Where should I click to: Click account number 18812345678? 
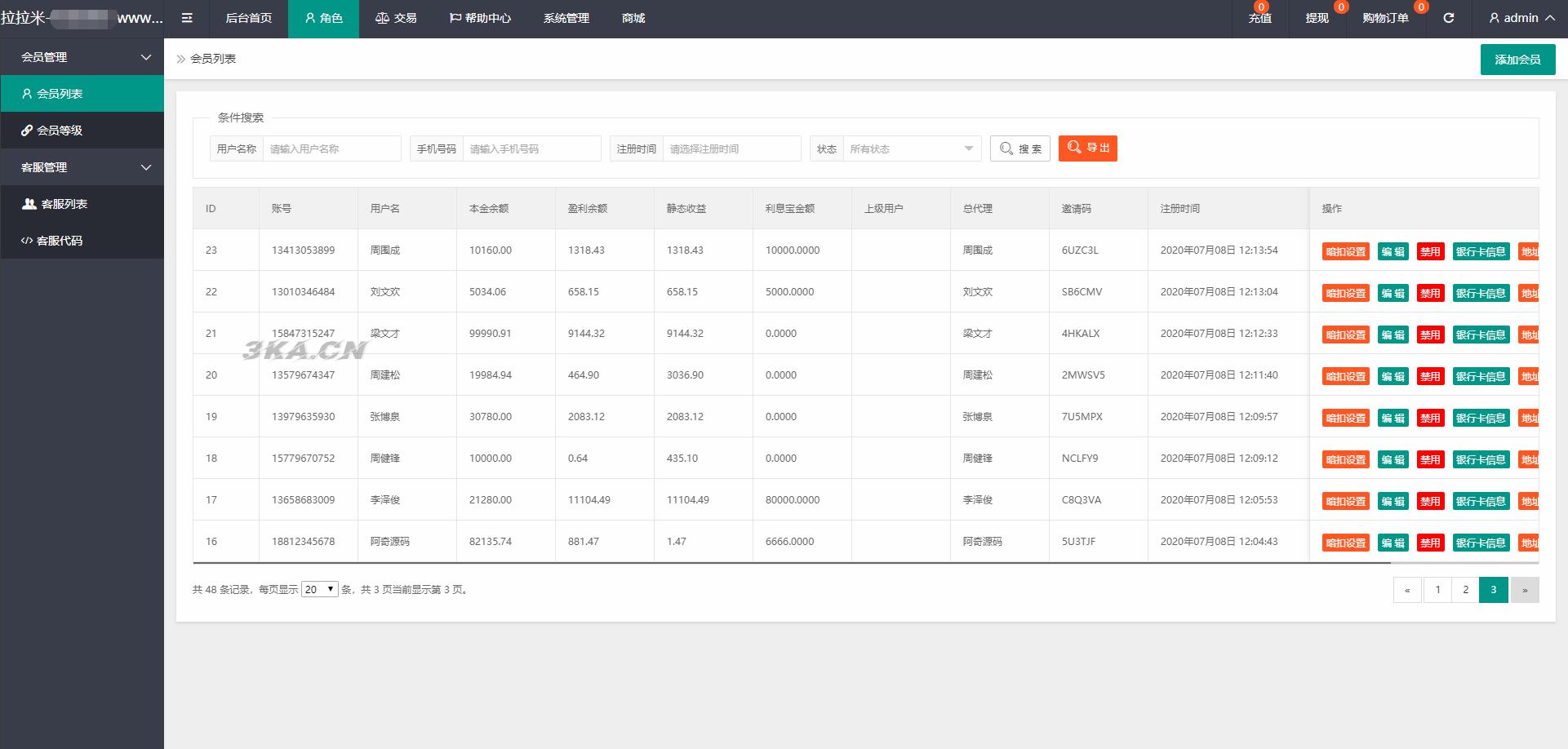(x=303, y=542)
